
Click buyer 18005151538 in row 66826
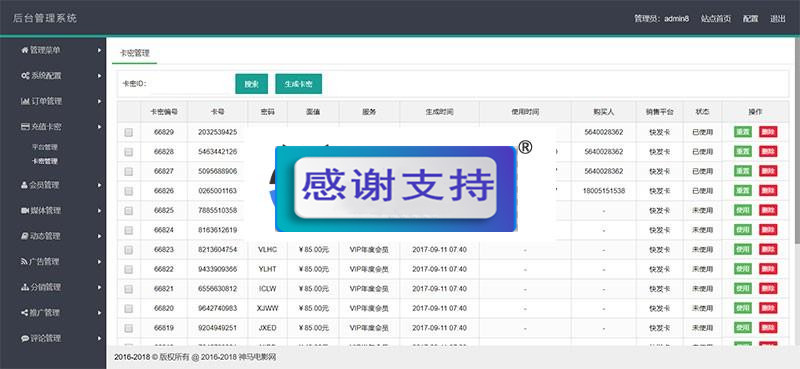(604, 191)
